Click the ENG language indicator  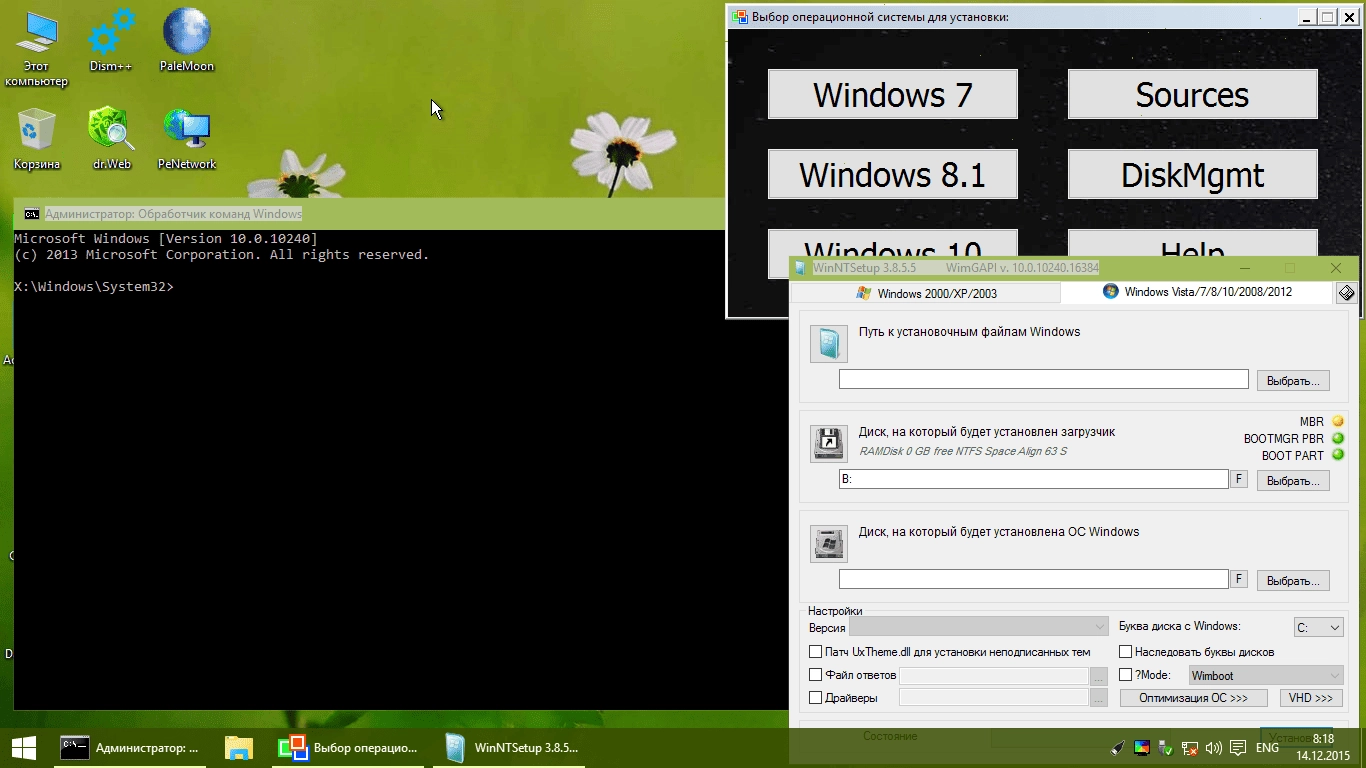1267,748
